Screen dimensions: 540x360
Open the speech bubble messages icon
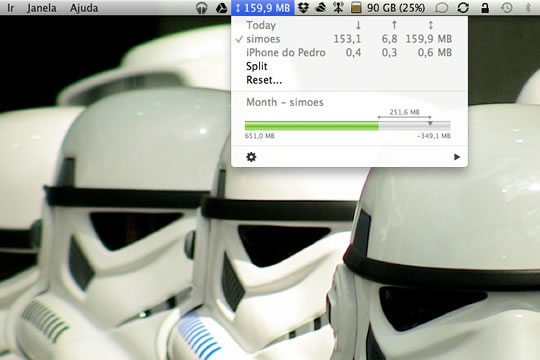(442, 8)
